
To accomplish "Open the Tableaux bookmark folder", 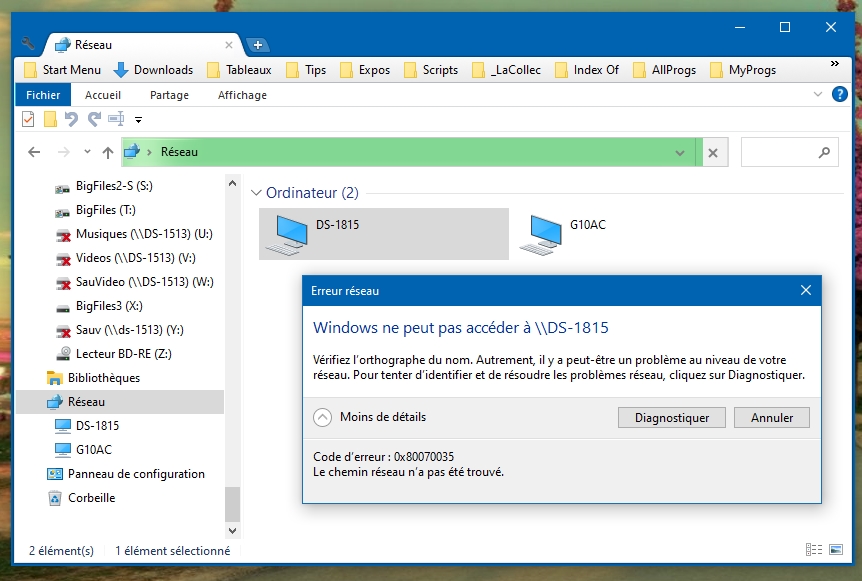I will (x=239, y=70).
